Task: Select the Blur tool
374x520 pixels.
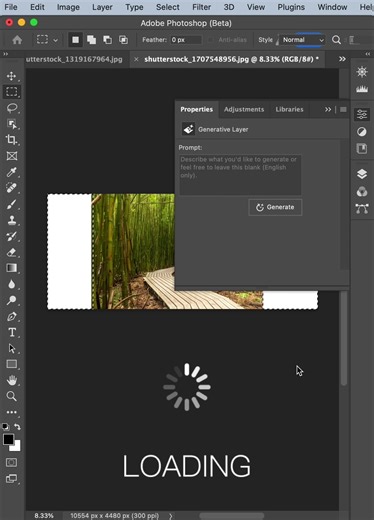Action: tap(12, 284)
